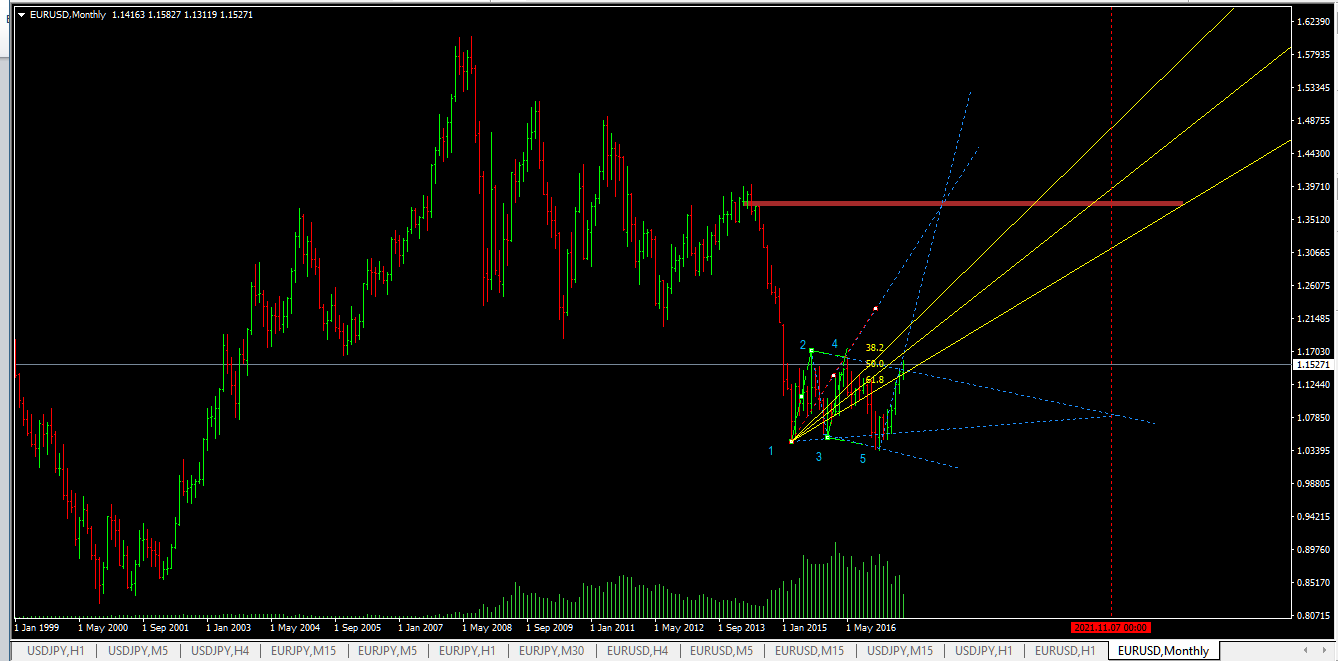
Task: Click the active EURUSD,Monthly chart tab
Action: click(x=1163, y=651)
